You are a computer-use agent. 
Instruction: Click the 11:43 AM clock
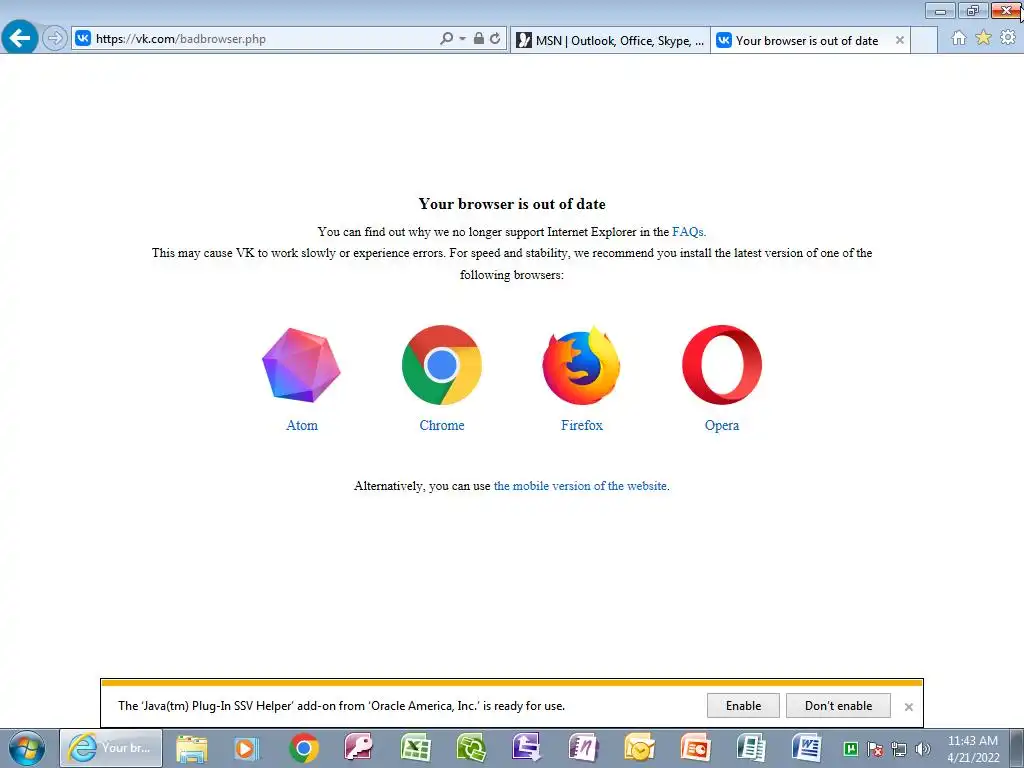[x=973, y=741]
